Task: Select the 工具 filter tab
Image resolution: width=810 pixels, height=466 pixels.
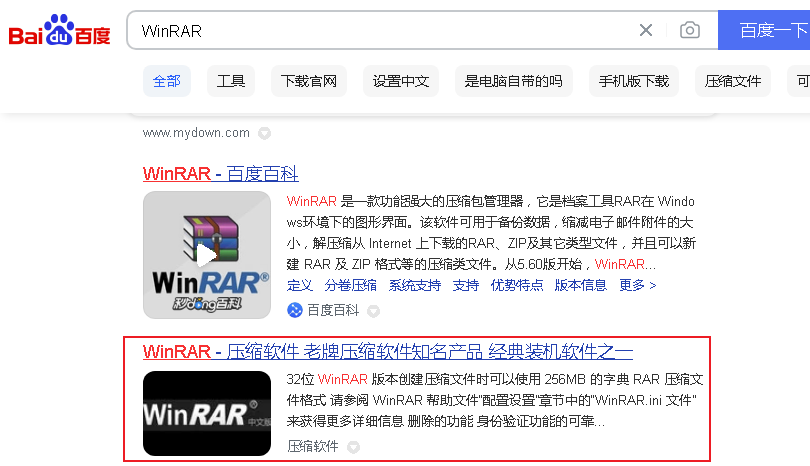Action: tap(230, 81)
